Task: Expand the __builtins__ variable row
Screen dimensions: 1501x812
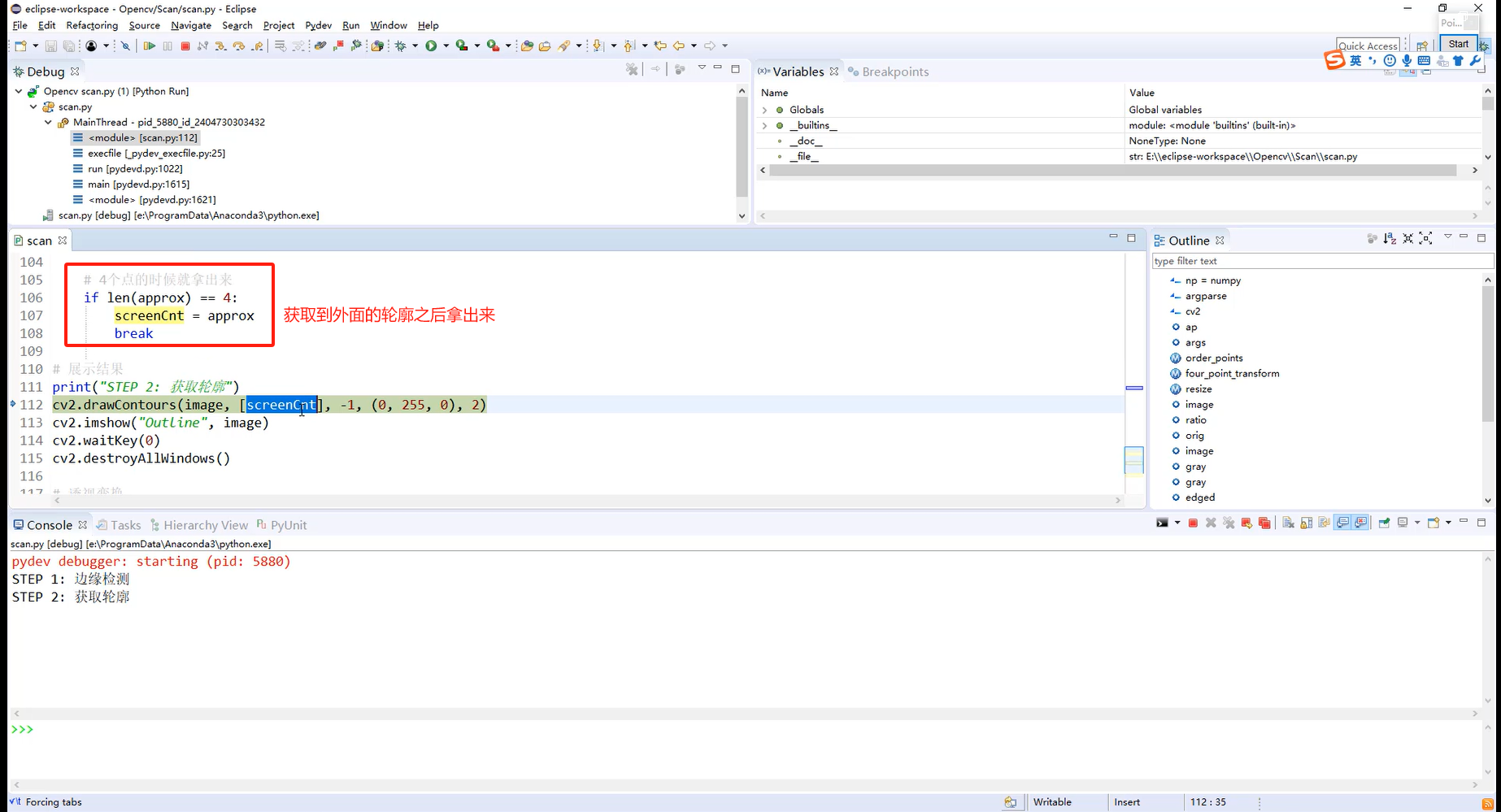Action: 764,125
